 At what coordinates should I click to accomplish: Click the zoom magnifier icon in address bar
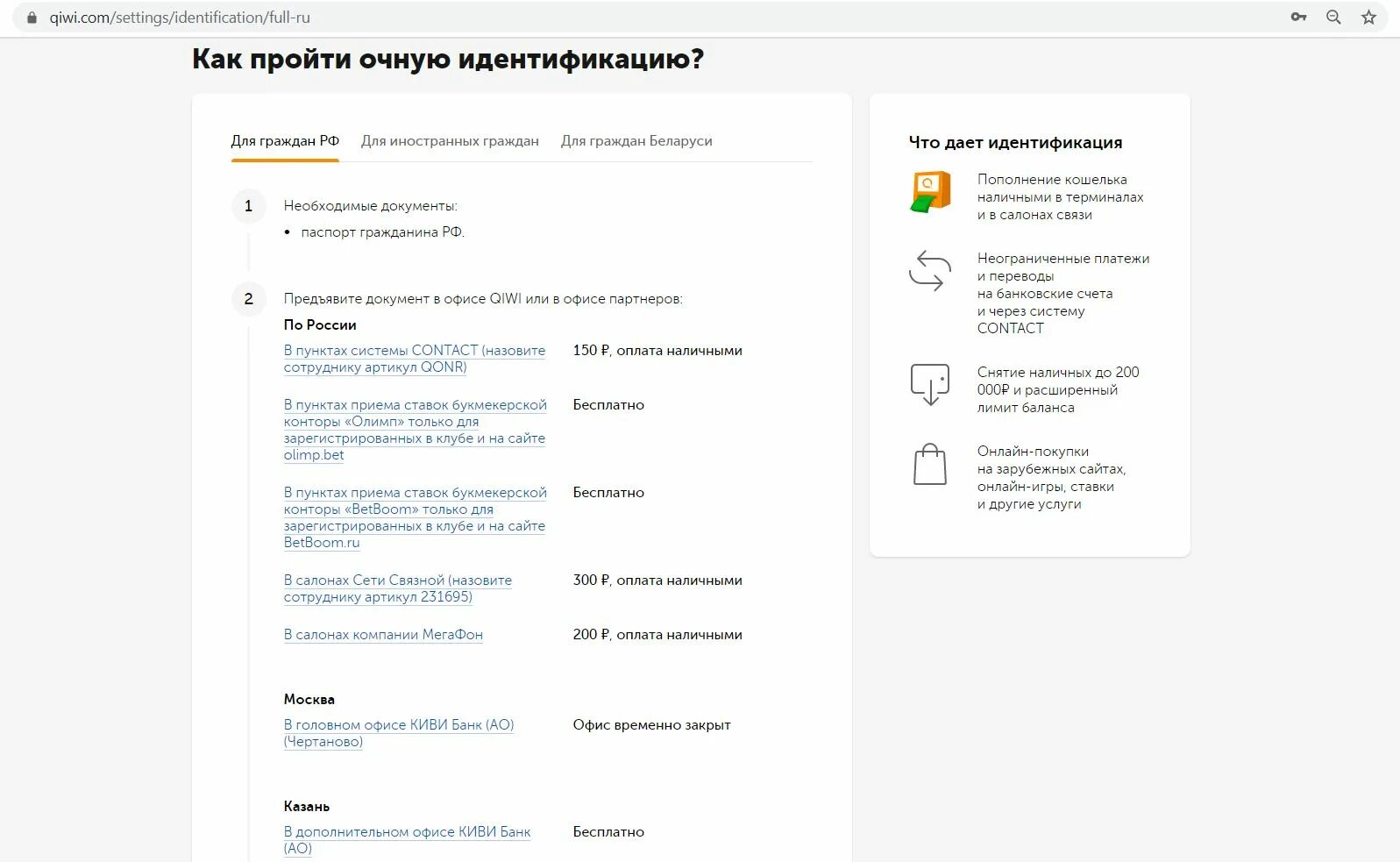tap(1333, 18)
